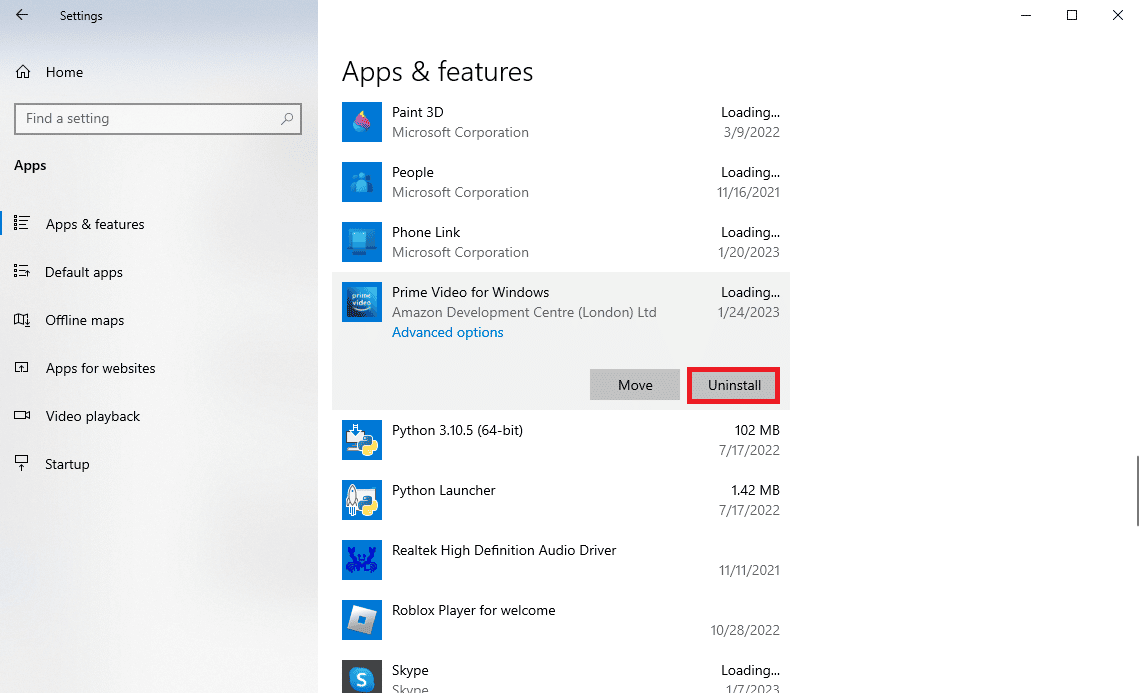The width and height of the screenshot is (1141, 693).
Task: Click the Roblox Player icon
Action: click(362, 619)
